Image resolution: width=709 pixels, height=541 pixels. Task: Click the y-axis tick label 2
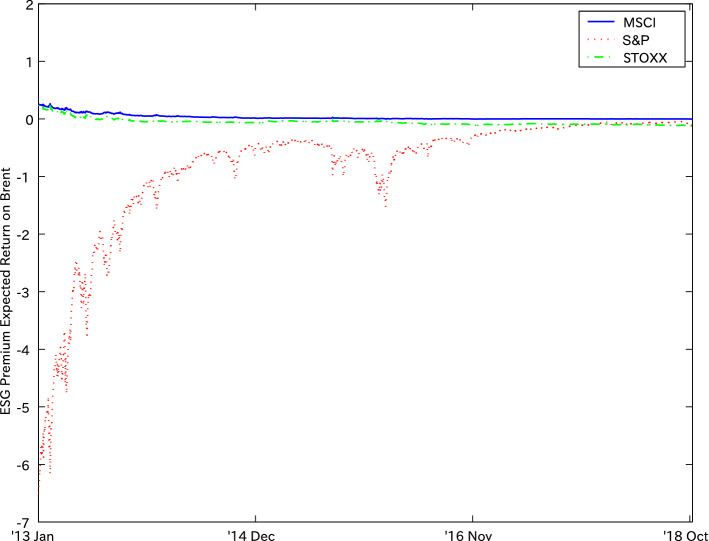coord(29,5)
